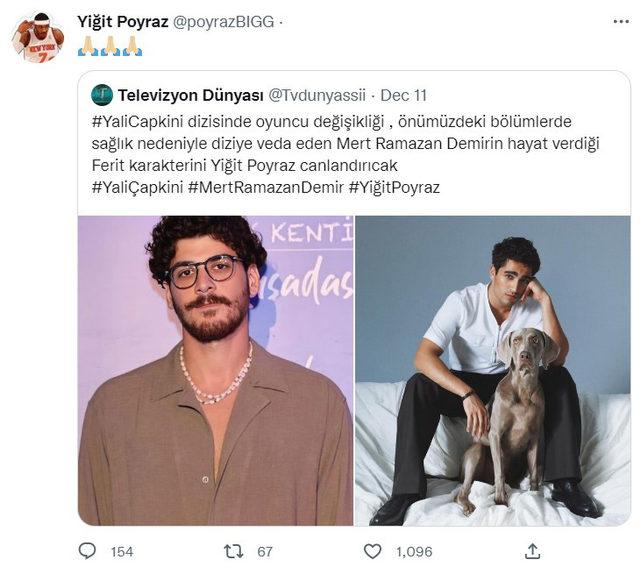Open the share upload icon
Viewport: 640px width, 574px height.
tap(533, 551)
